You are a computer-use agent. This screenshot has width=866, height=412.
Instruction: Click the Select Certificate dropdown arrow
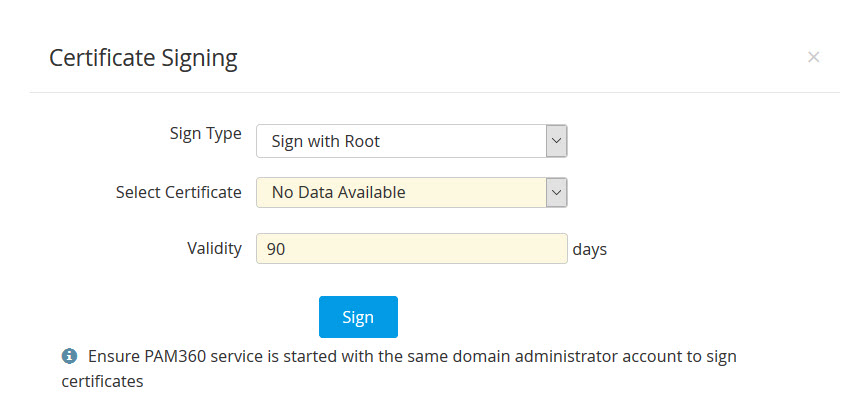557,192
